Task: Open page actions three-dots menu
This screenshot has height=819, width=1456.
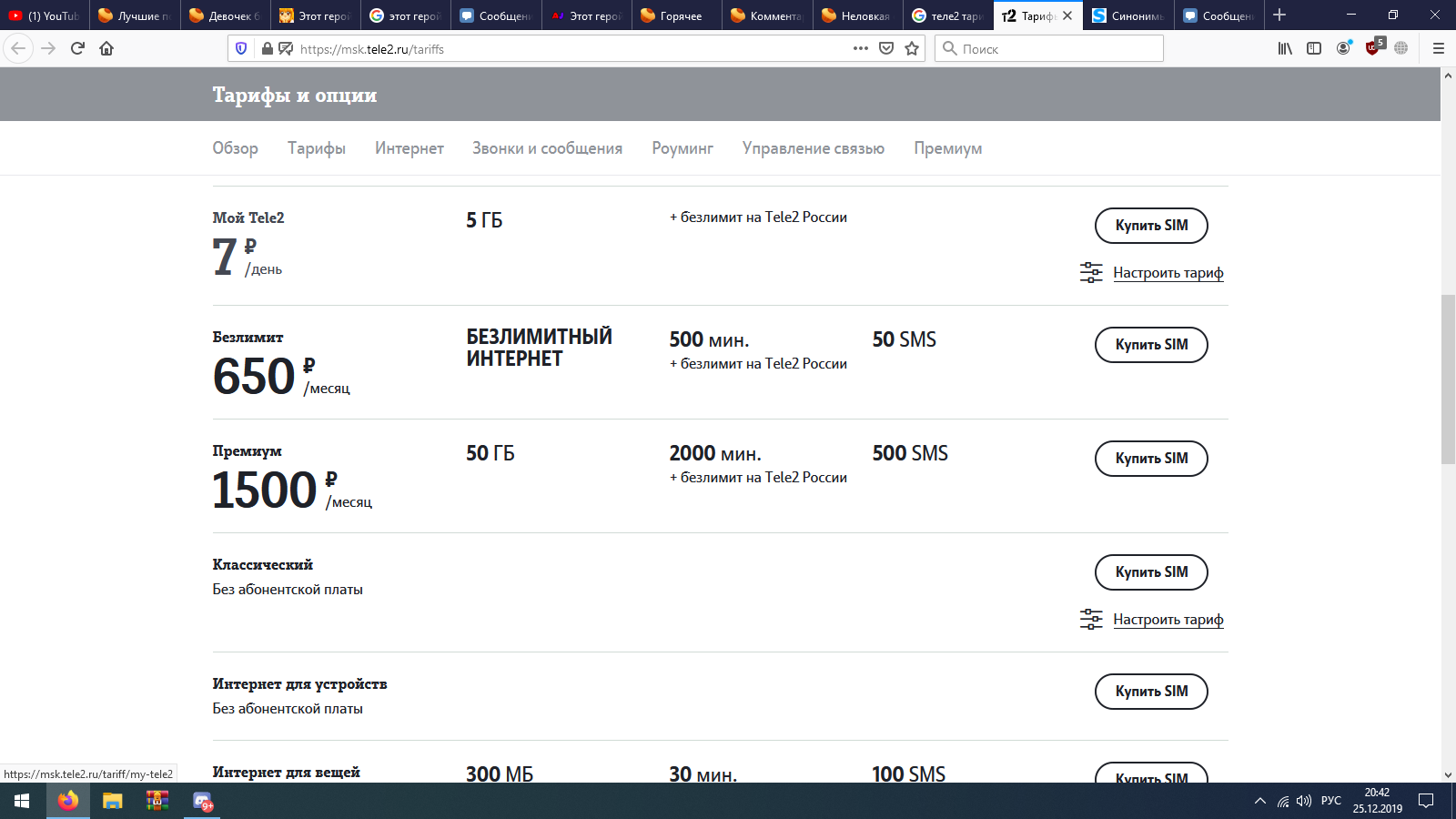Action: click(861, 48)
